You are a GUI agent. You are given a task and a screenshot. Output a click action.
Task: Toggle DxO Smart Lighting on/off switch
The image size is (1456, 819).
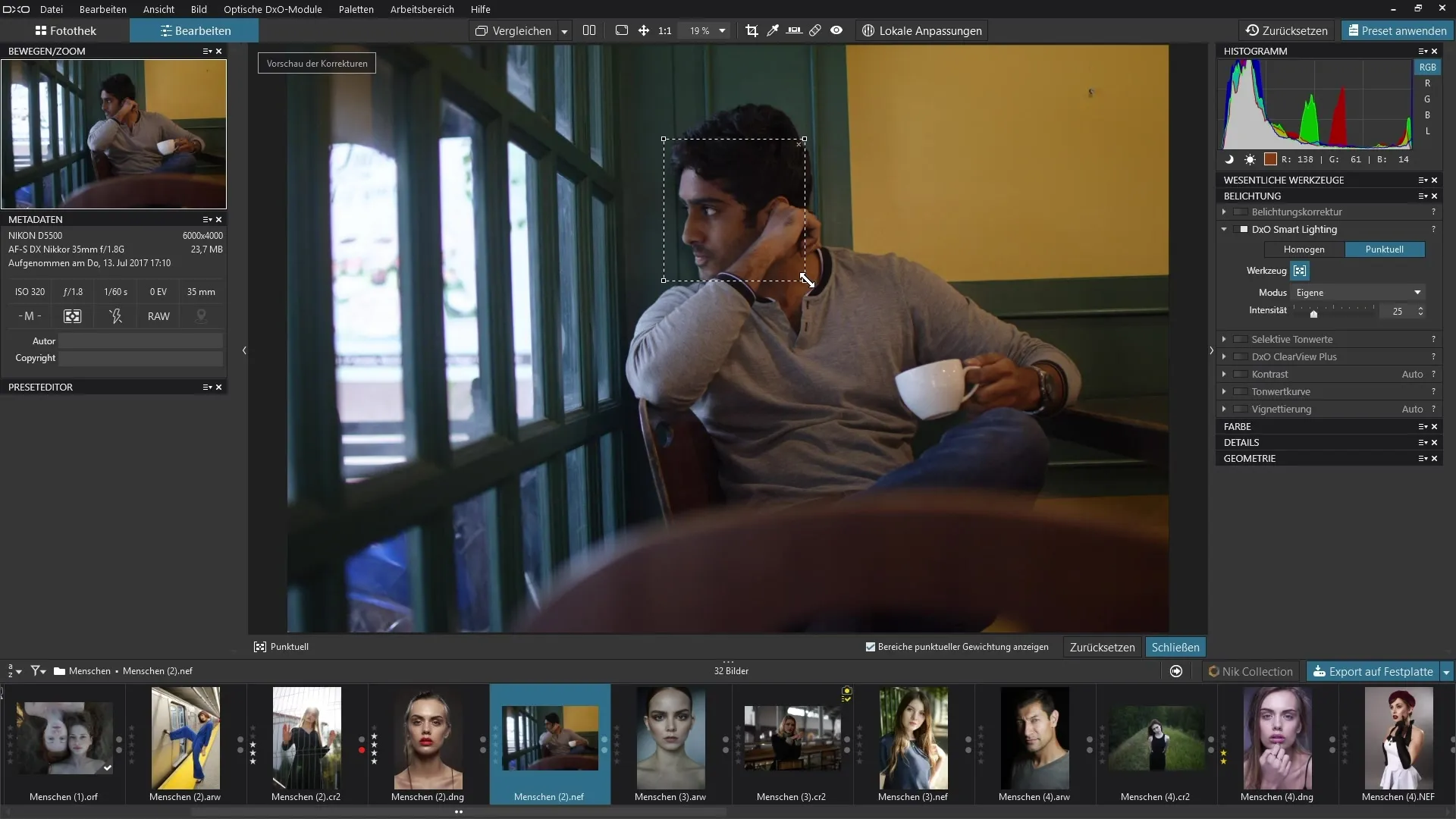click(x=1242, y=229)
